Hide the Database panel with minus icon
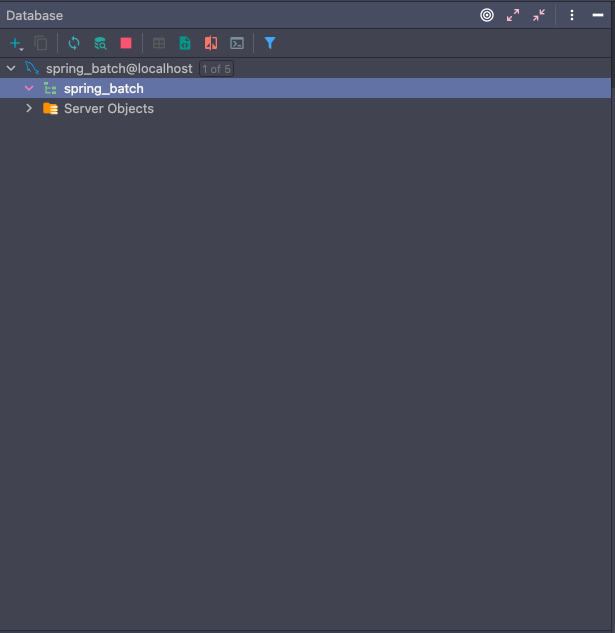Viewport: 615px width, 633px height. click(x=598, y=15)
